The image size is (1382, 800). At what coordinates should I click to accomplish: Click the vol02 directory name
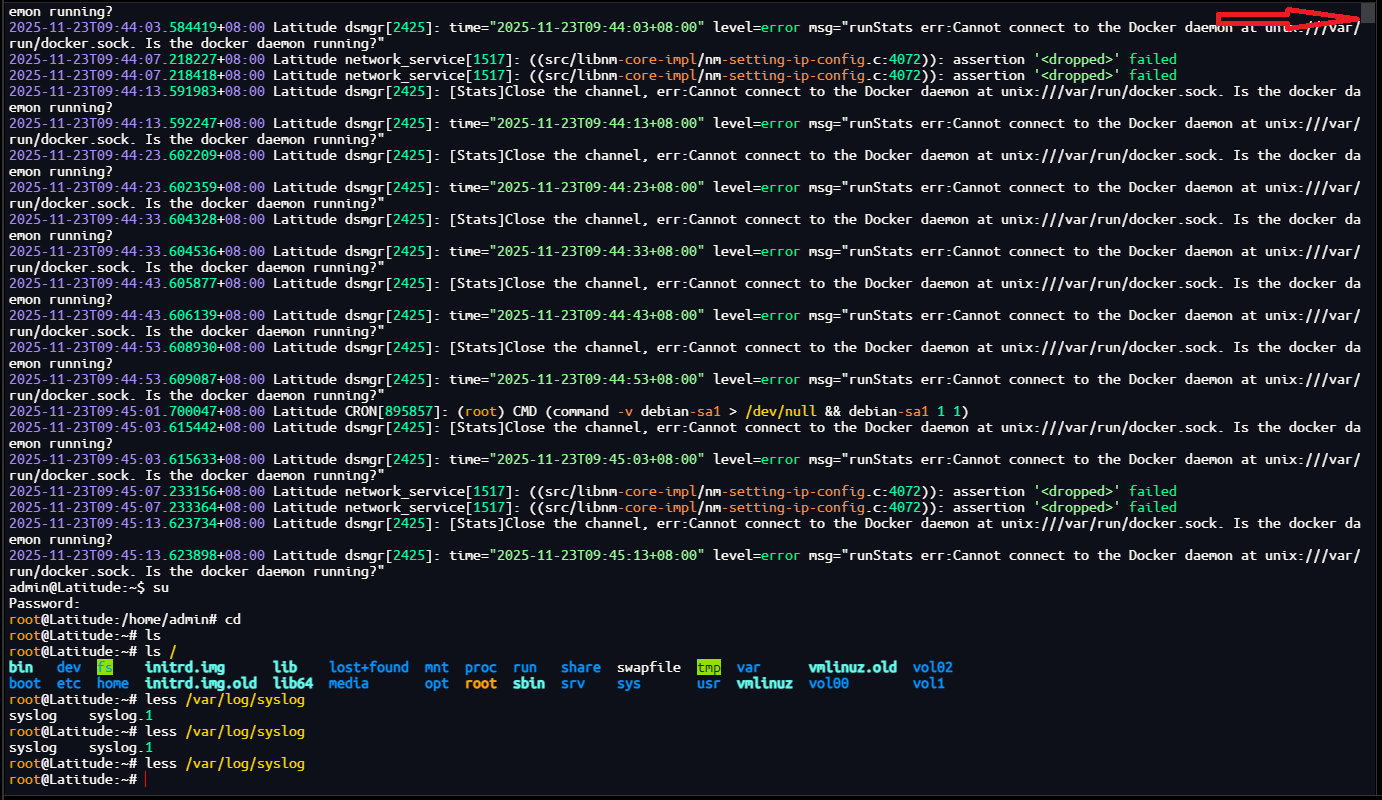[x=932, y=667]
